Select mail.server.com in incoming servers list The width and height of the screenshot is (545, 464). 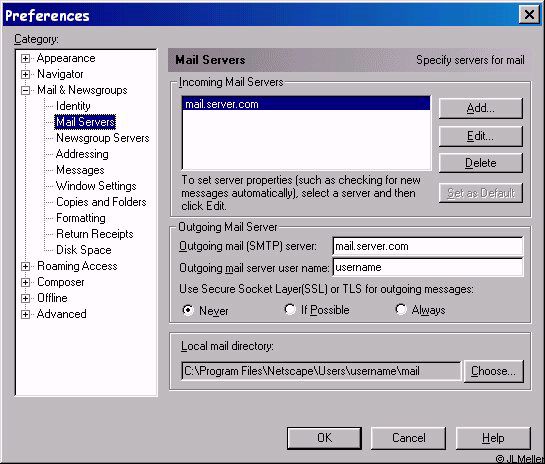tap(306, 104)
